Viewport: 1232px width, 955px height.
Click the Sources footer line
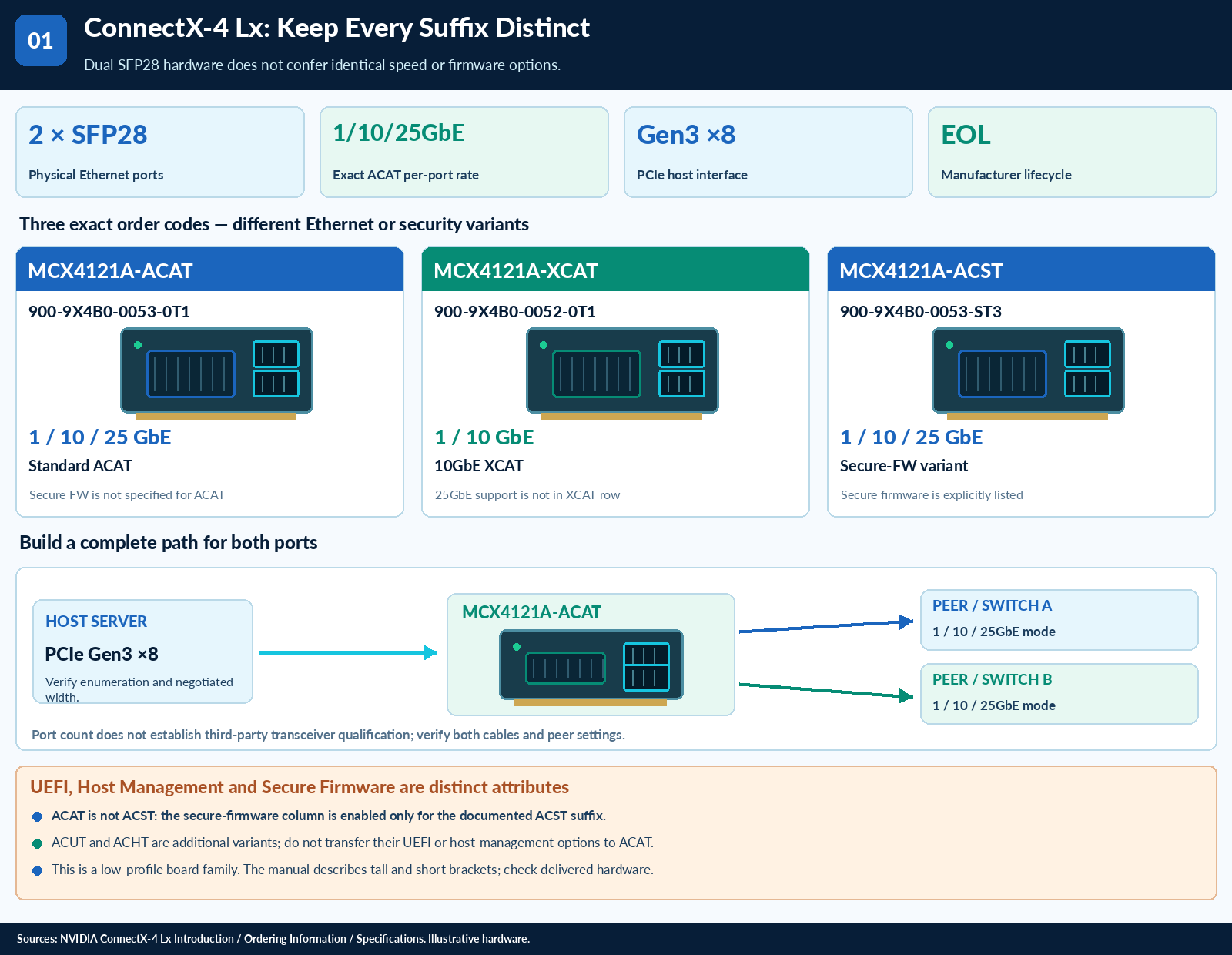click(273, 939)
